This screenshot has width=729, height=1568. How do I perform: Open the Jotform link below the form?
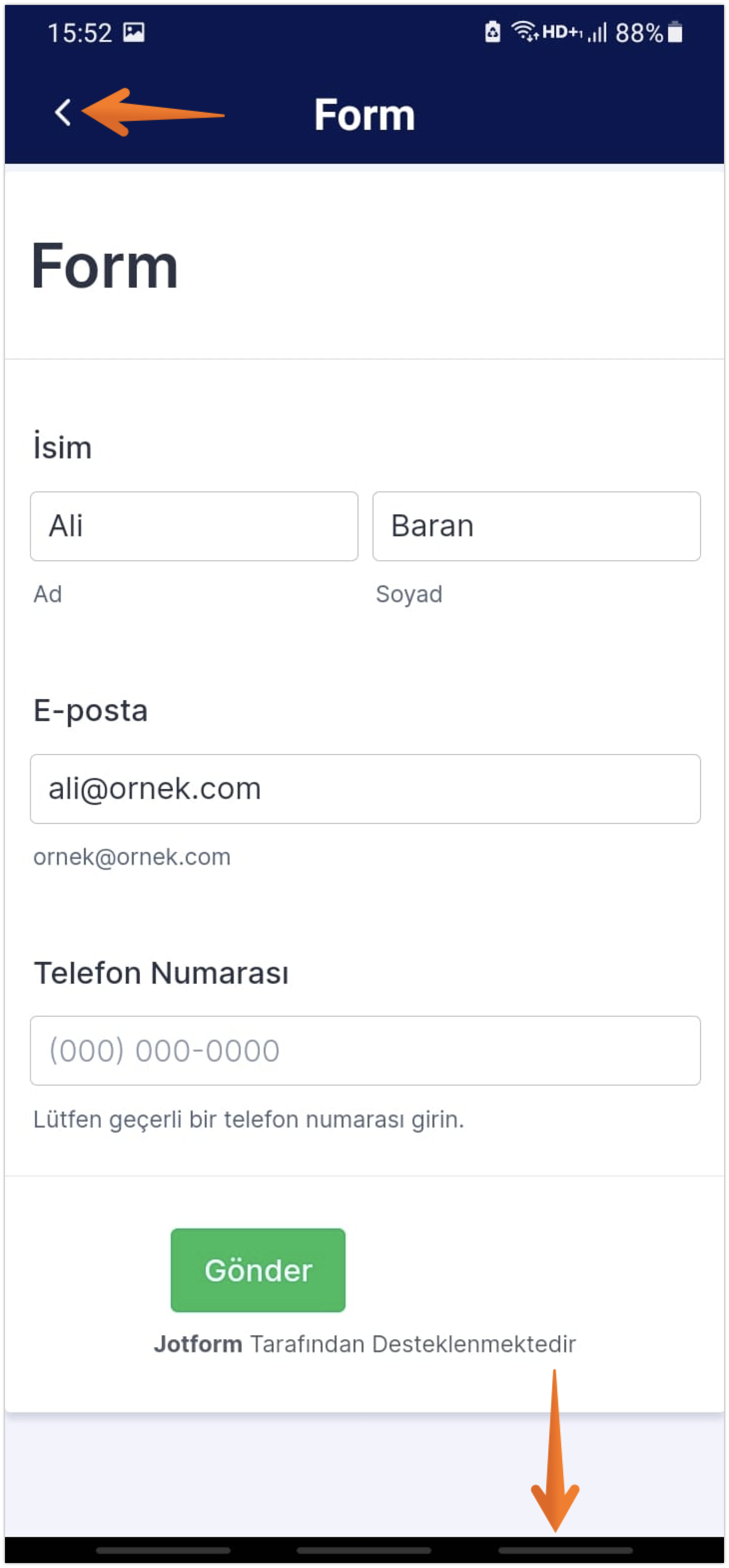coord(198,1344)
